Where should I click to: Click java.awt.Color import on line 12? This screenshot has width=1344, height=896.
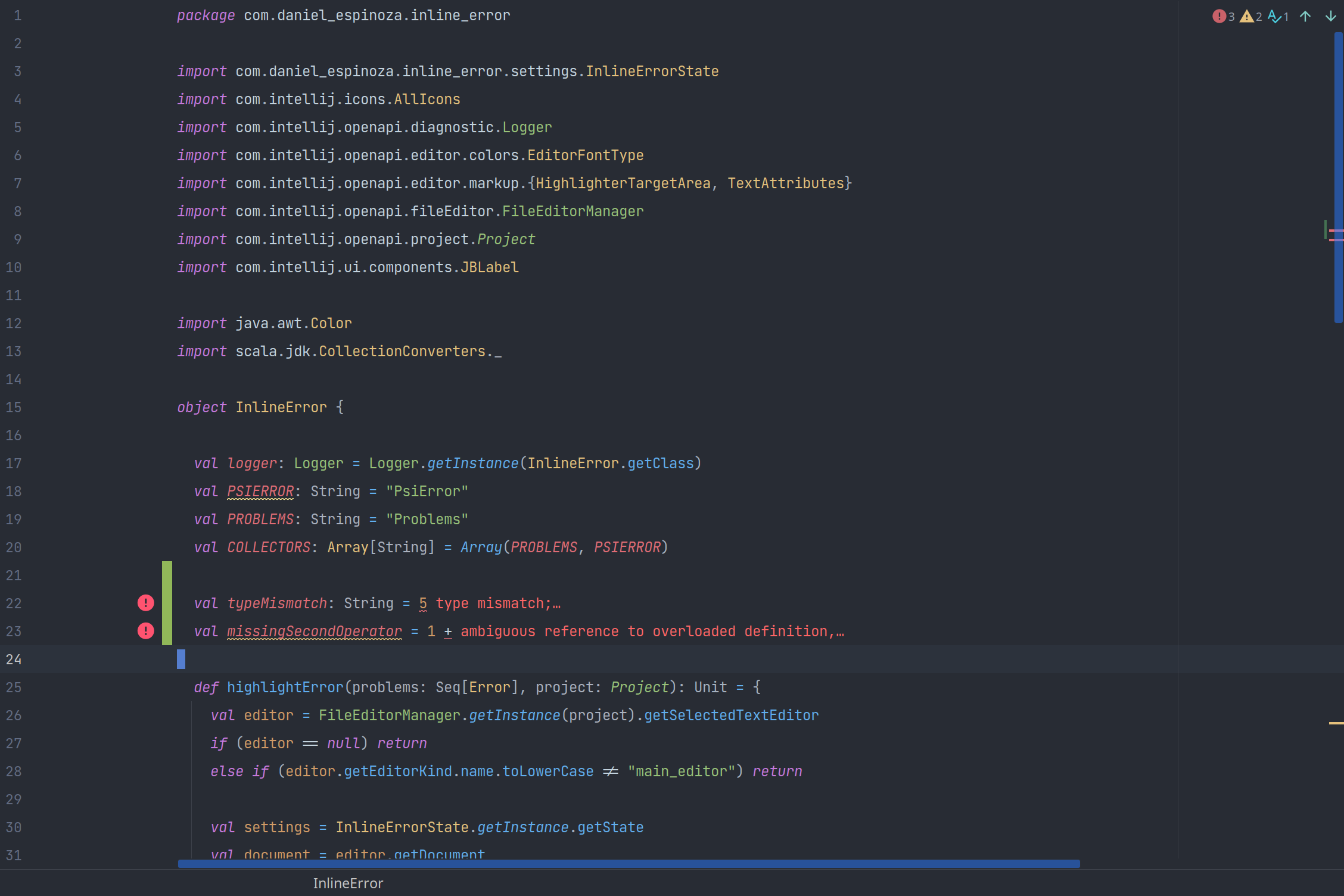tap(294, 323)
